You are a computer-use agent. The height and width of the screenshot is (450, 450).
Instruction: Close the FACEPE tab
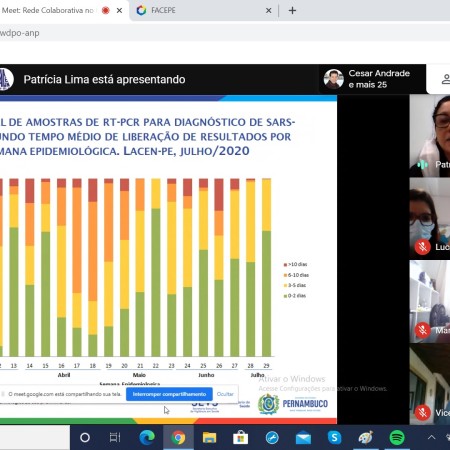click(x=268, y=11)
